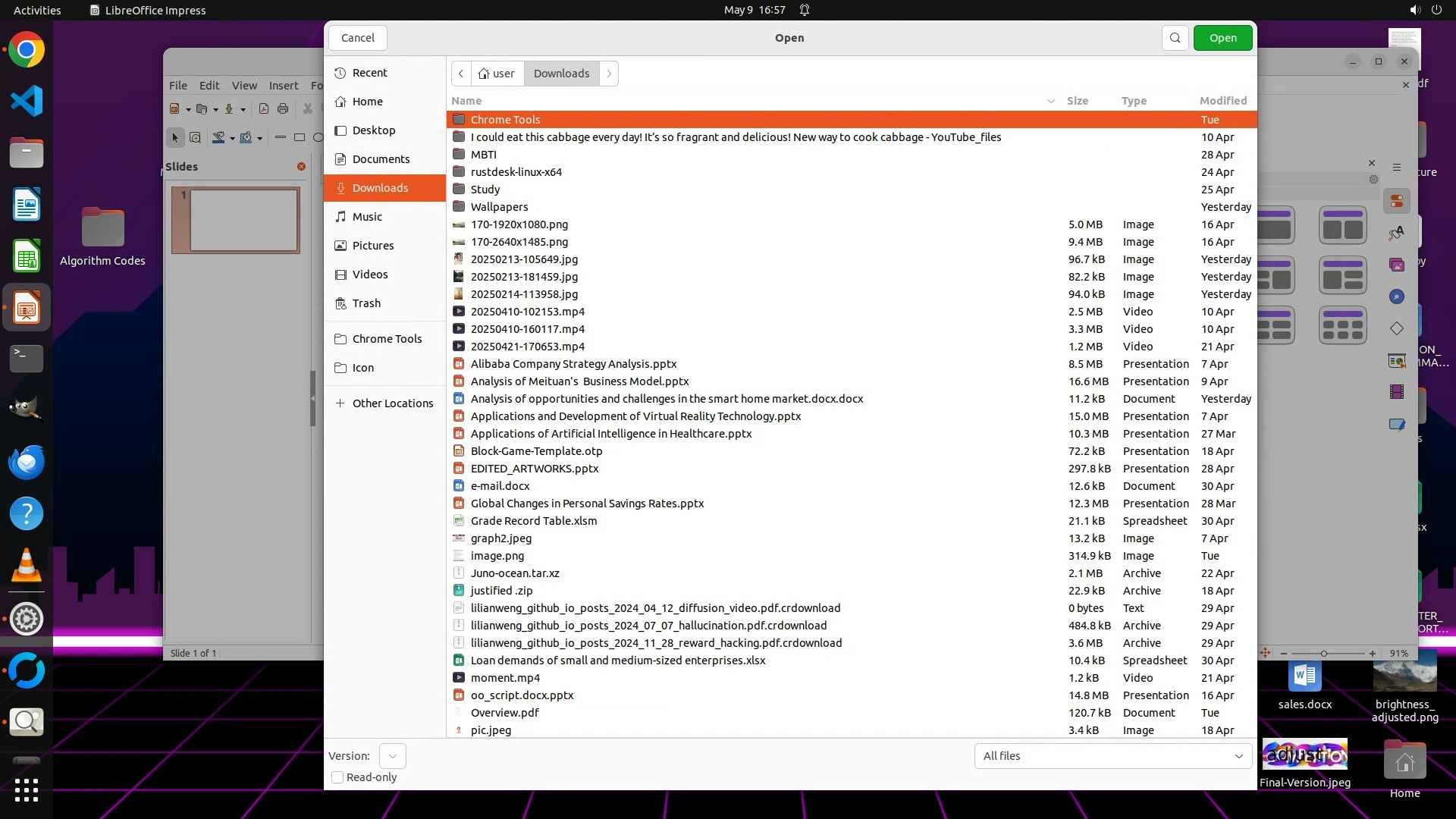Switch to the Downloads path segment
The width and height of the screenshot is (1456, 819).
click(x=561, y=74)
